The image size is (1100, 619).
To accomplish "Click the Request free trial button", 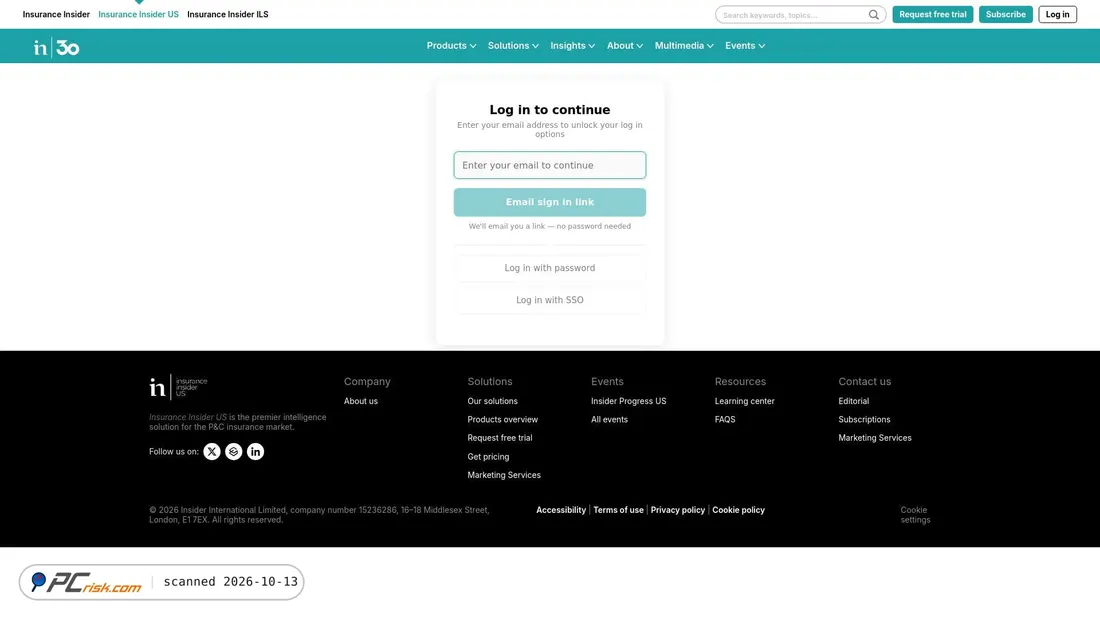I will click(932, 15).
